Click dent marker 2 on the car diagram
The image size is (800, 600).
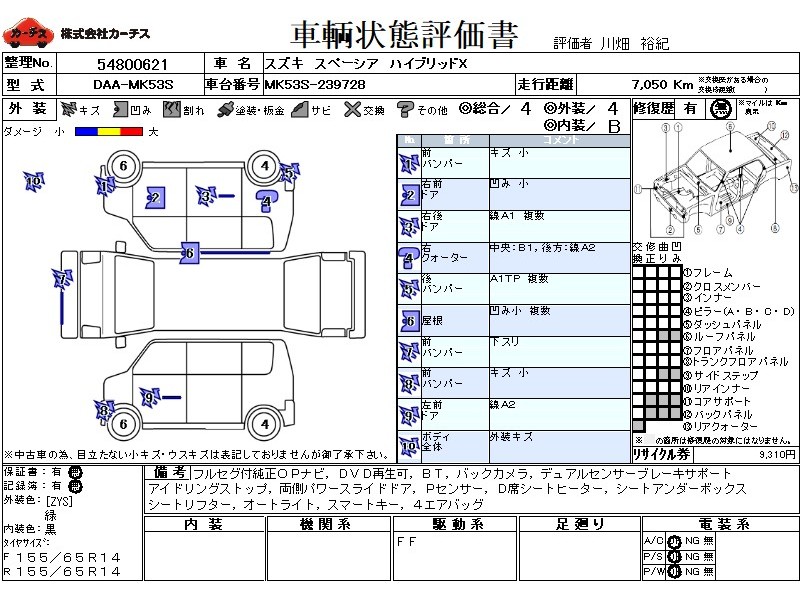(x=155, y=197)
